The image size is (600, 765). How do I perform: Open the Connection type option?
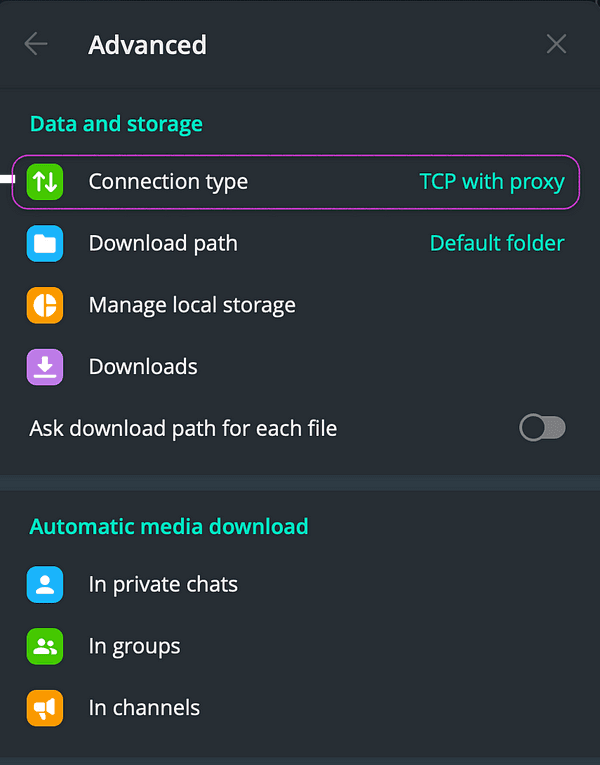pos(168,182)
